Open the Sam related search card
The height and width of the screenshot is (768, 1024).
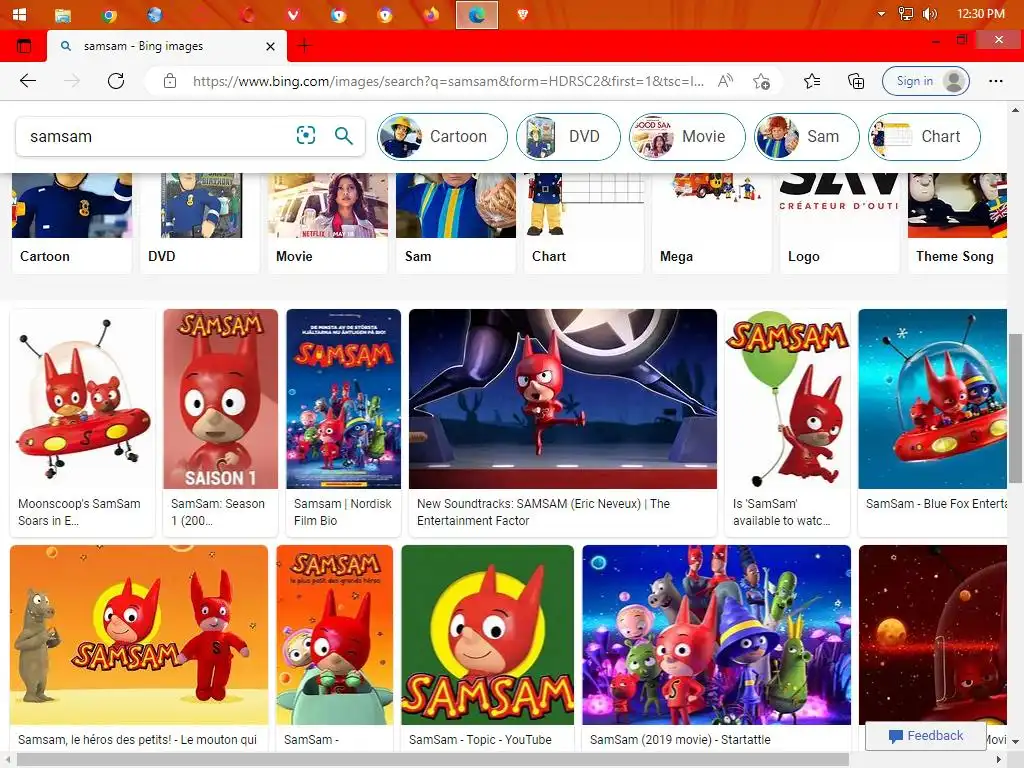(x=456, y=222)
